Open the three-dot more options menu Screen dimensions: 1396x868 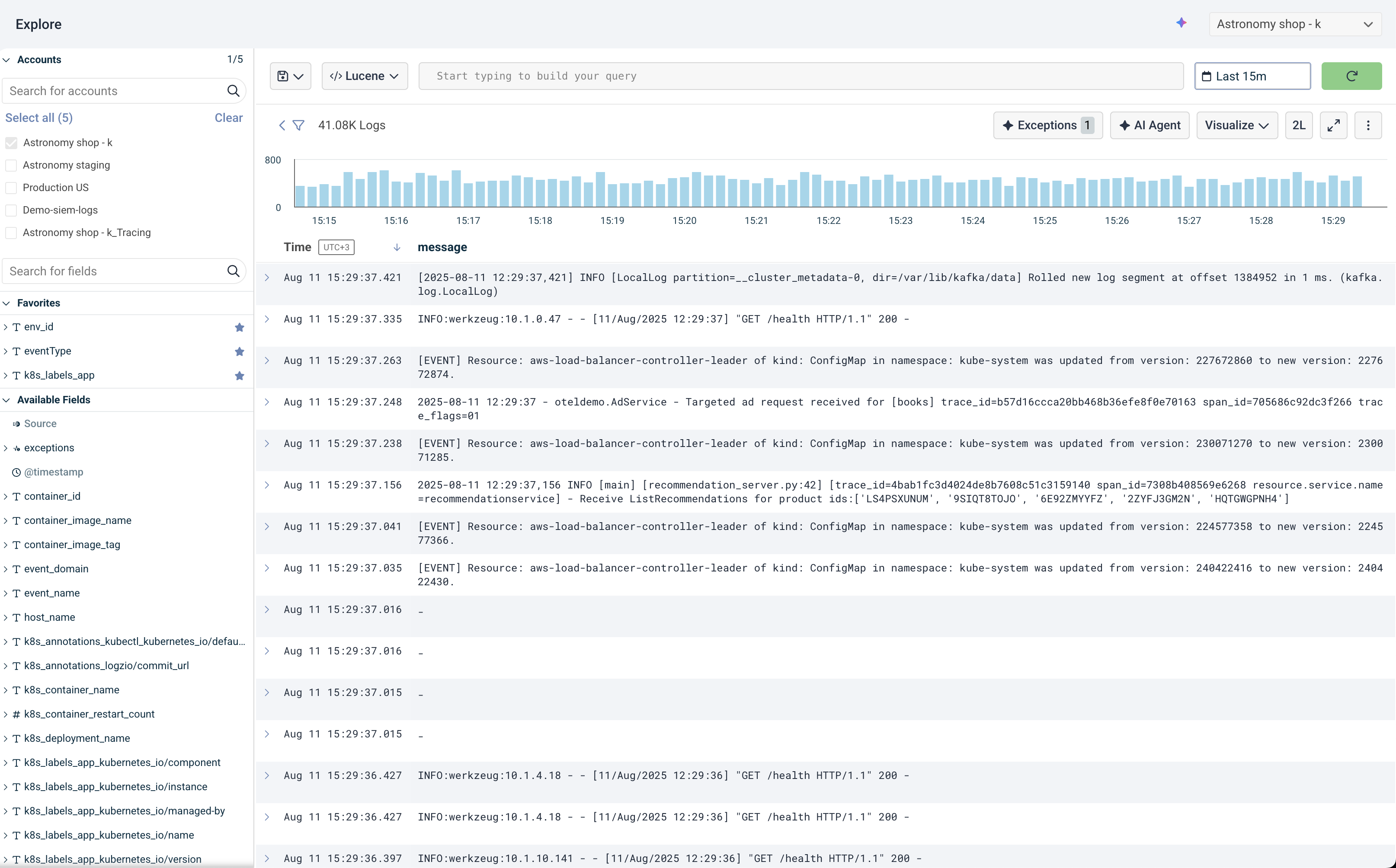click(1368, 125)
